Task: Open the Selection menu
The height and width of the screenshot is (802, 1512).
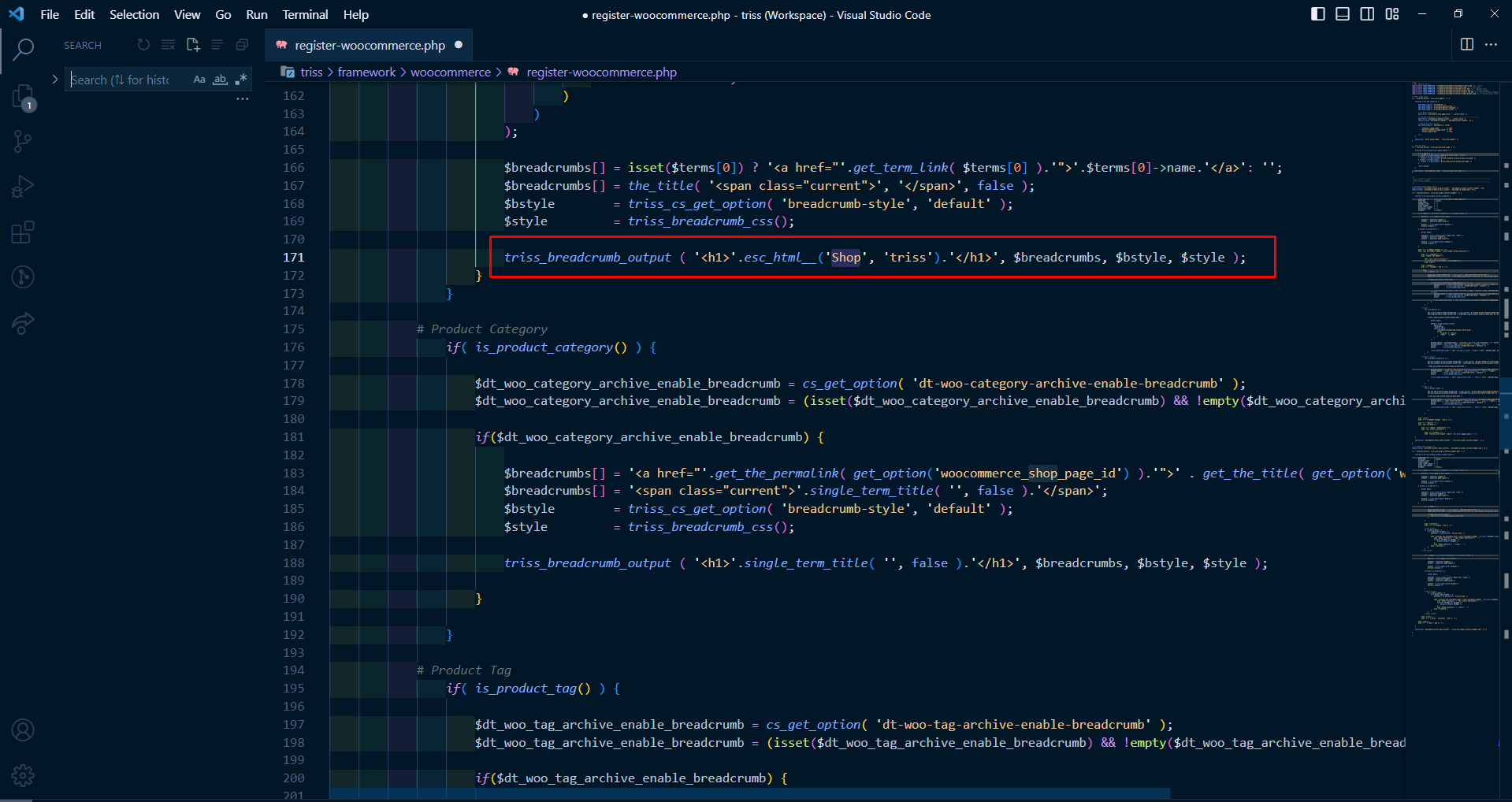Action: coord(134,14)
